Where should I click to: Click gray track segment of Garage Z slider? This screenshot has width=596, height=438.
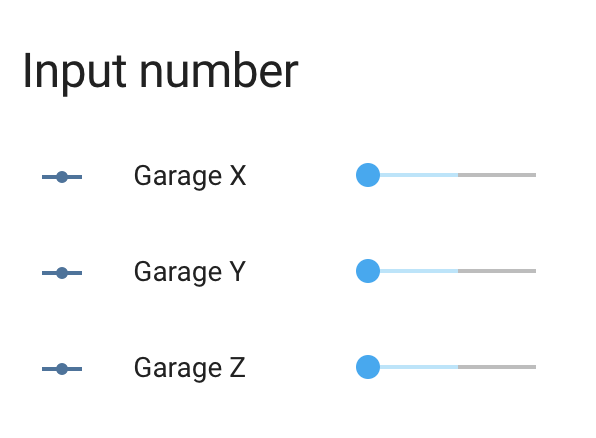tap(497, 367)
